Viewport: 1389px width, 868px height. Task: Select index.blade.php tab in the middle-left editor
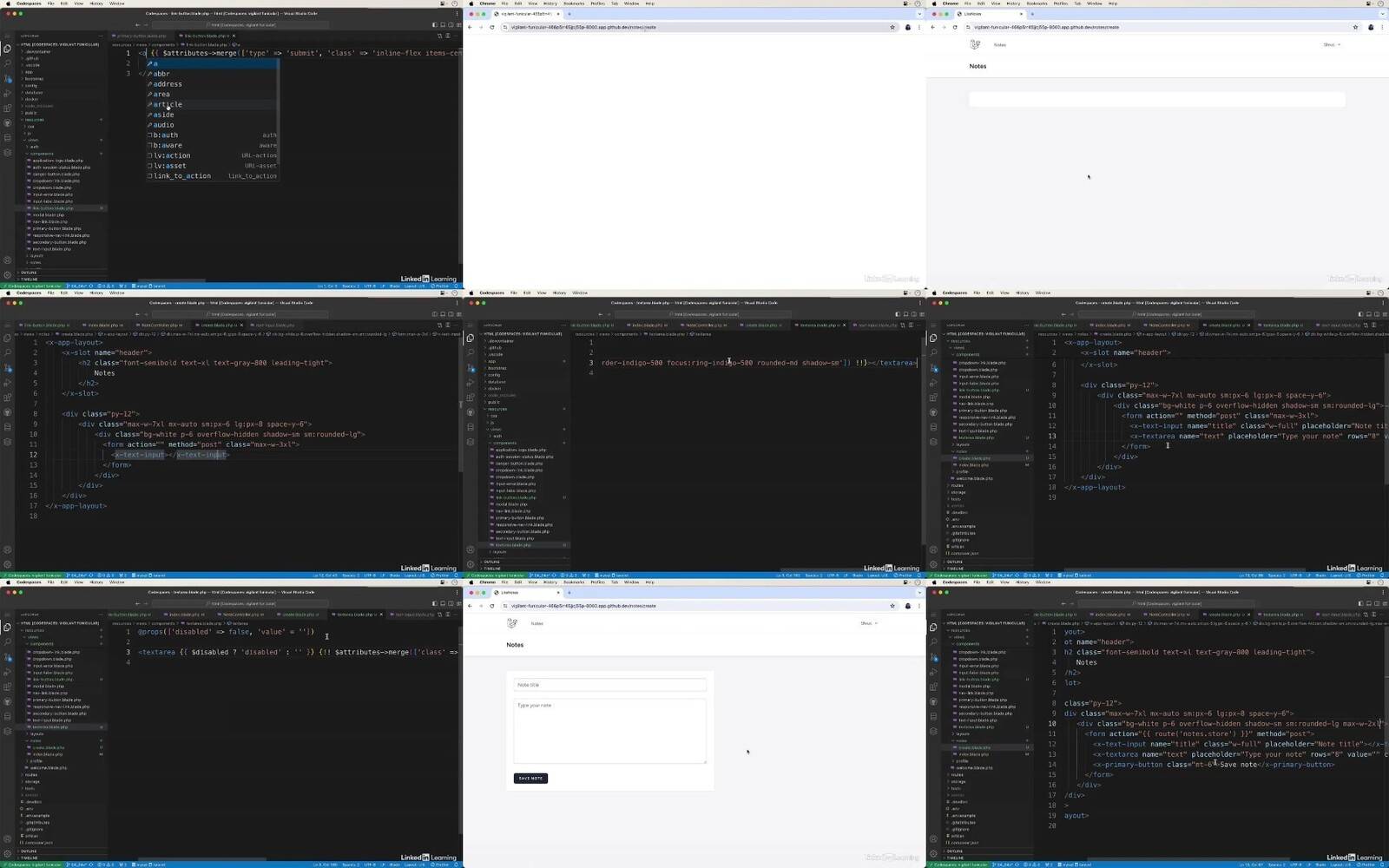pyautogui.click(x=104, y=325)
